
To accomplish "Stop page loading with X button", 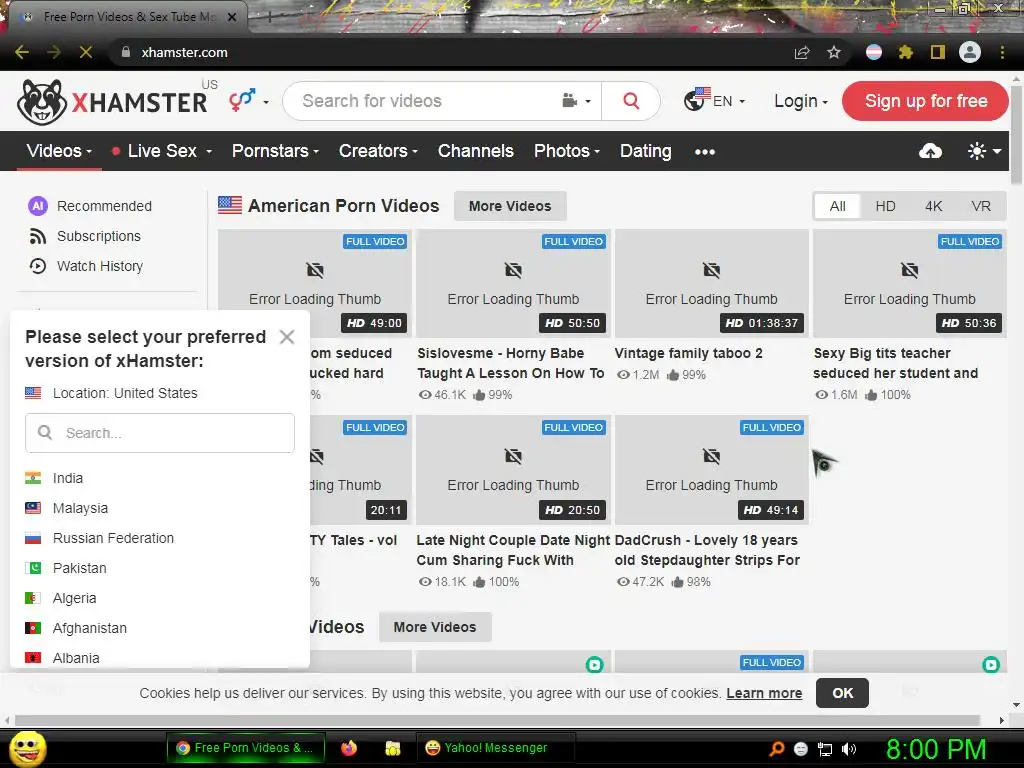I will click(x=86, y=52).
